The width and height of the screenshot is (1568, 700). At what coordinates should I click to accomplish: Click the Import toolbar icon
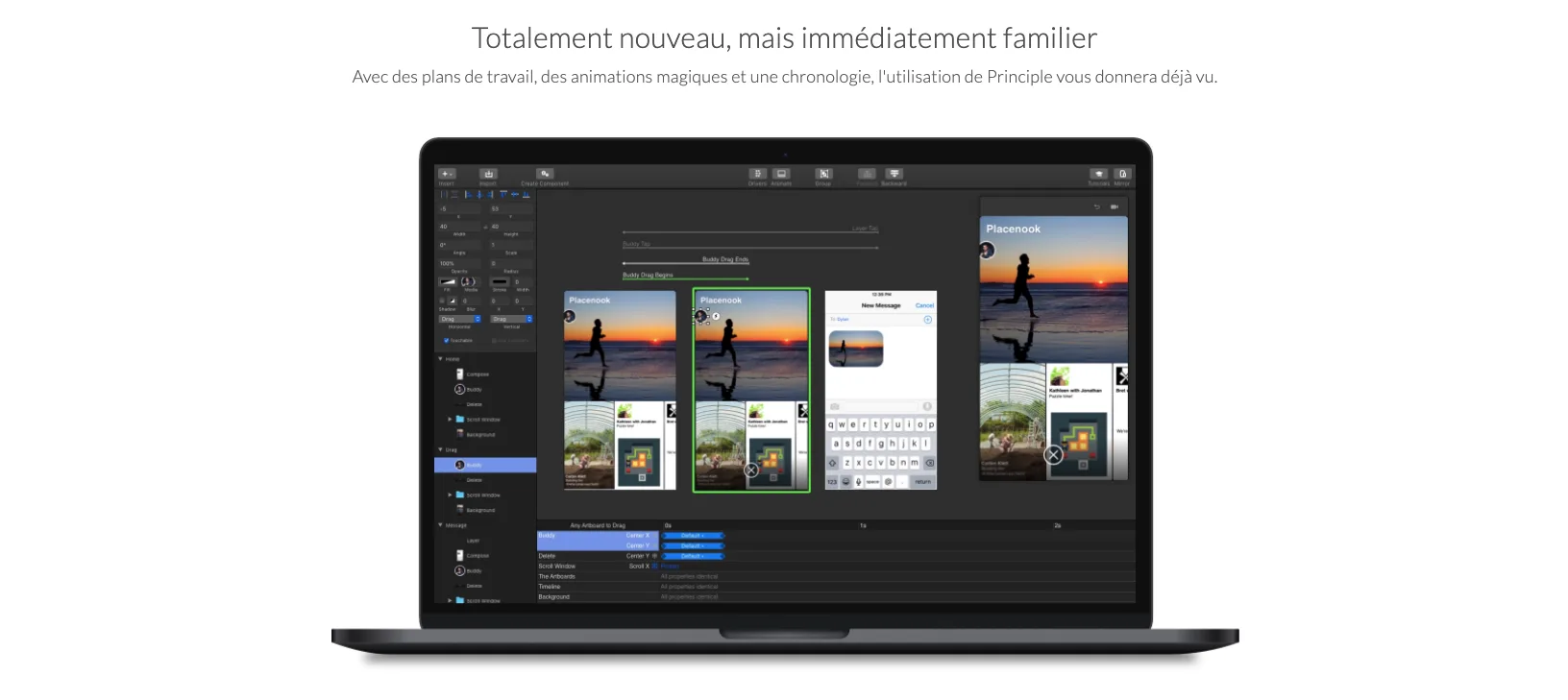[x=488, y=174]
